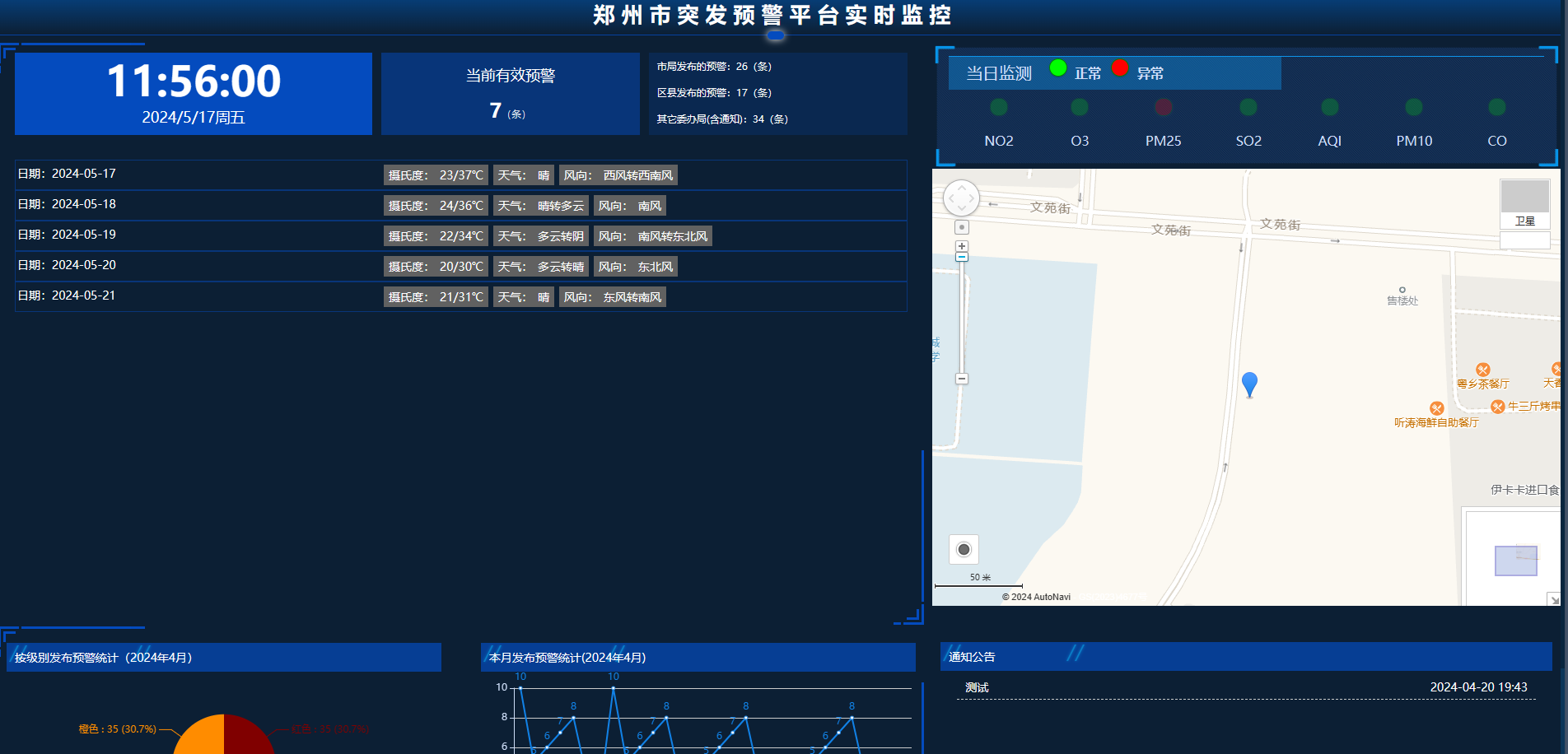This screenshot has height=754, width=1568.
Task: Click the 风向: 南风转东北风 tag
Action: point(653,236)
